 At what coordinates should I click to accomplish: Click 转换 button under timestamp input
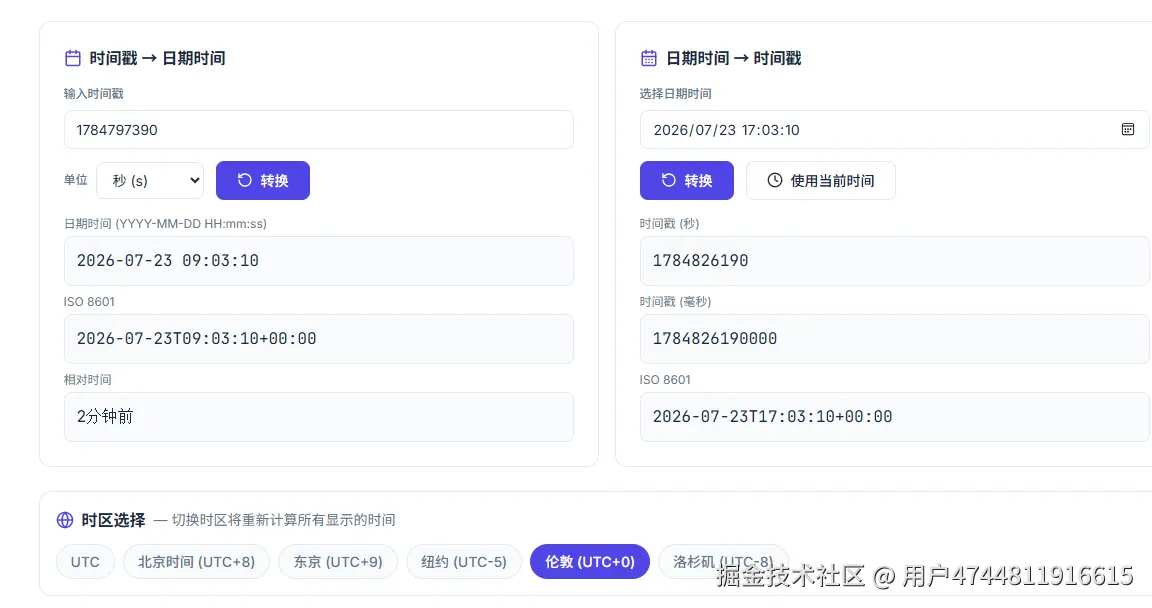tap(263, 180)
